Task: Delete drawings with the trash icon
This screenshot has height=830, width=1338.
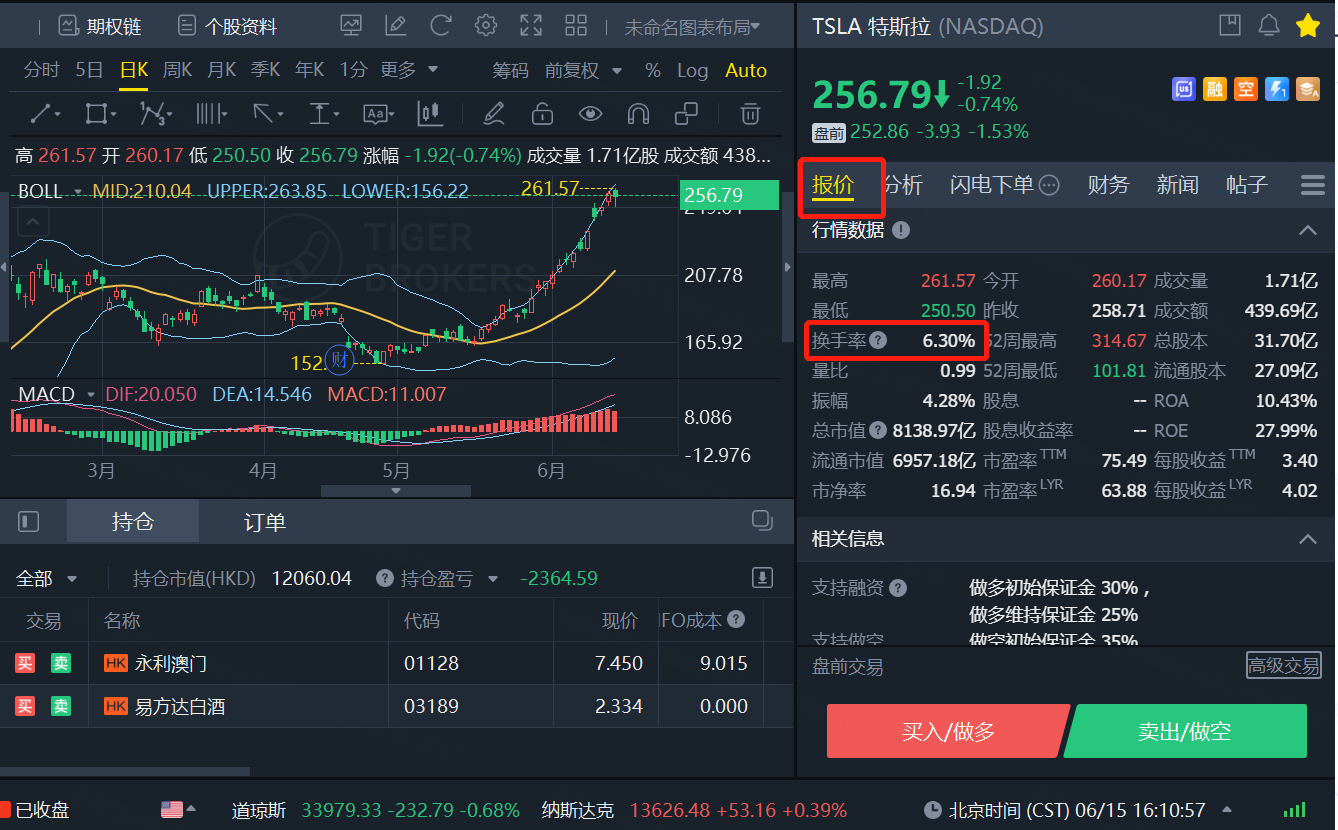Action: coord(750,114)
